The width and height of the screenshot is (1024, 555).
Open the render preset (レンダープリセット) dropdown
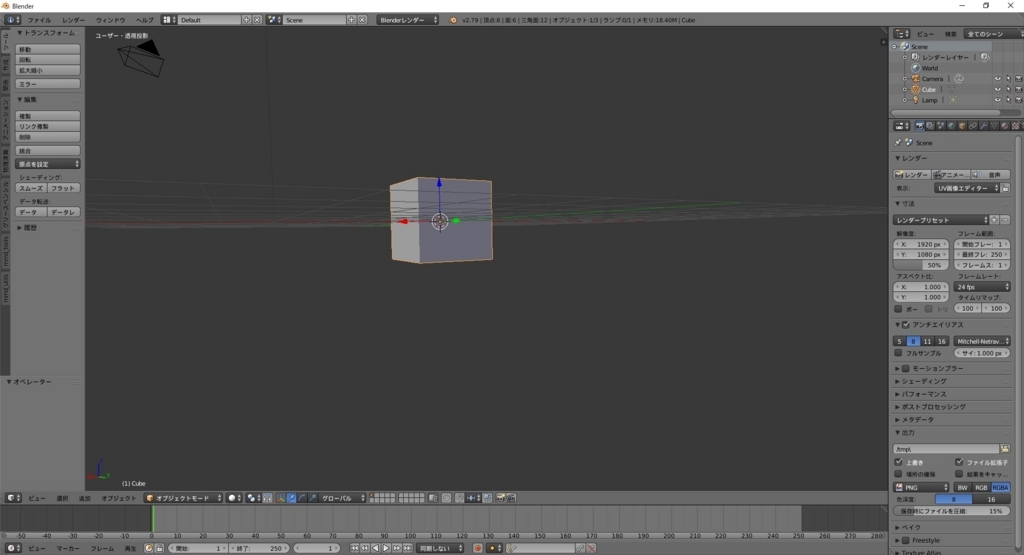(941, 220)
